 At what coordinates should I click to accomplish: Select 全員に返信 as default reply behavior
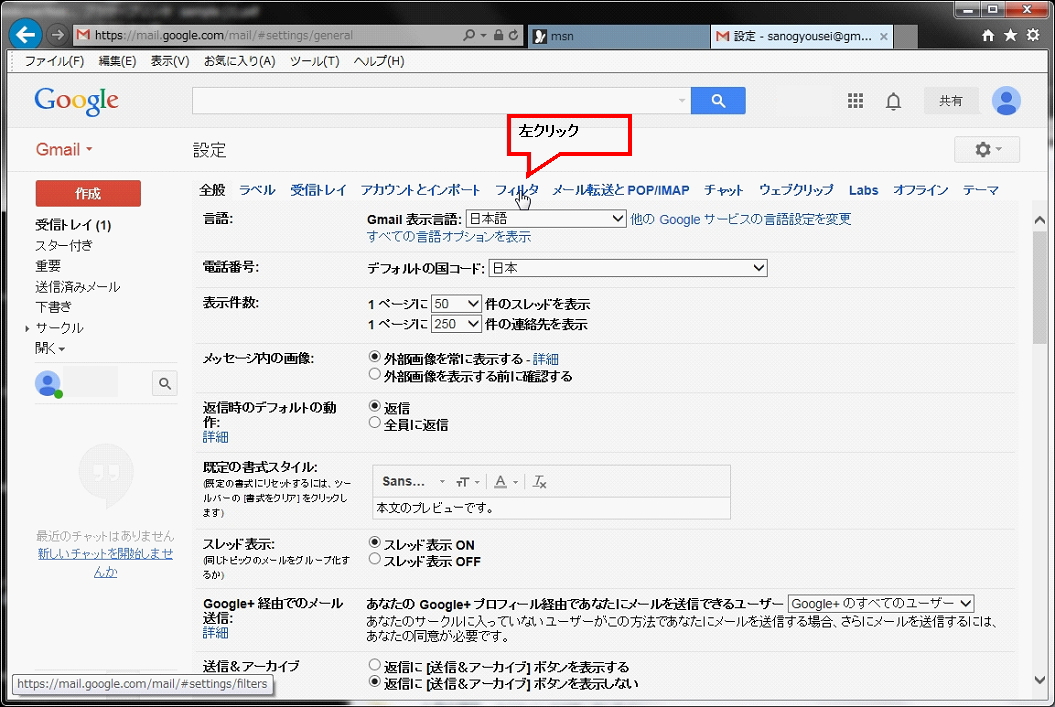coord(373,421)
